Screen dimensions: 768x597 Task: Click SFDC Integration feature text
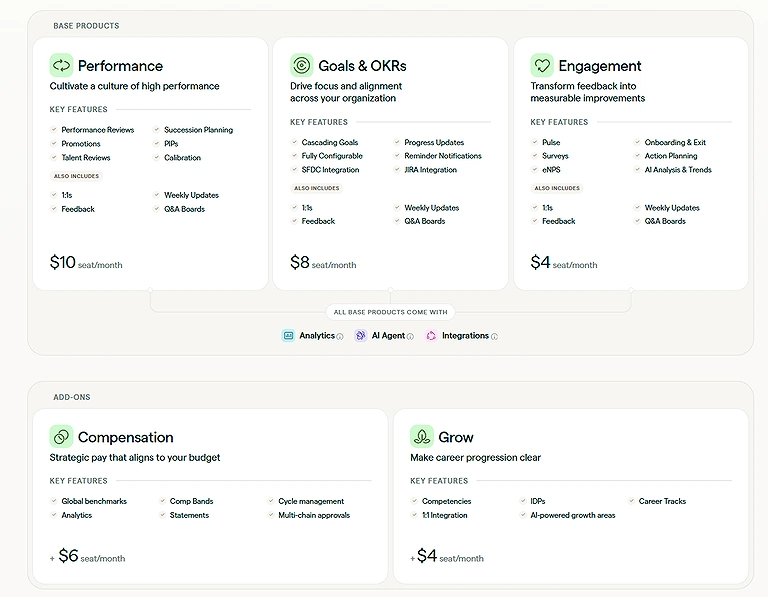click(x=330, y=169)
